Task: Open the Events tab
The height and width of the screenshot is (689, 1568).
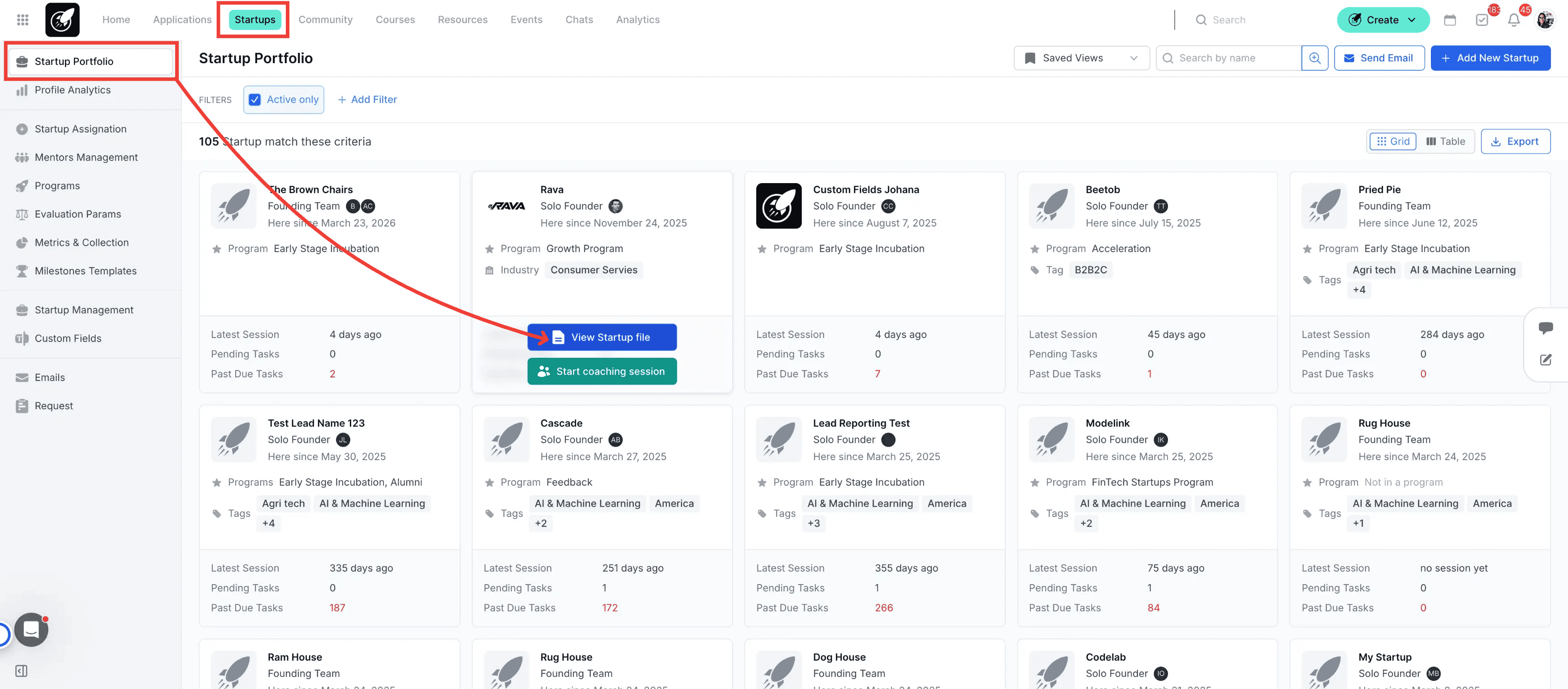Action: 526,19
